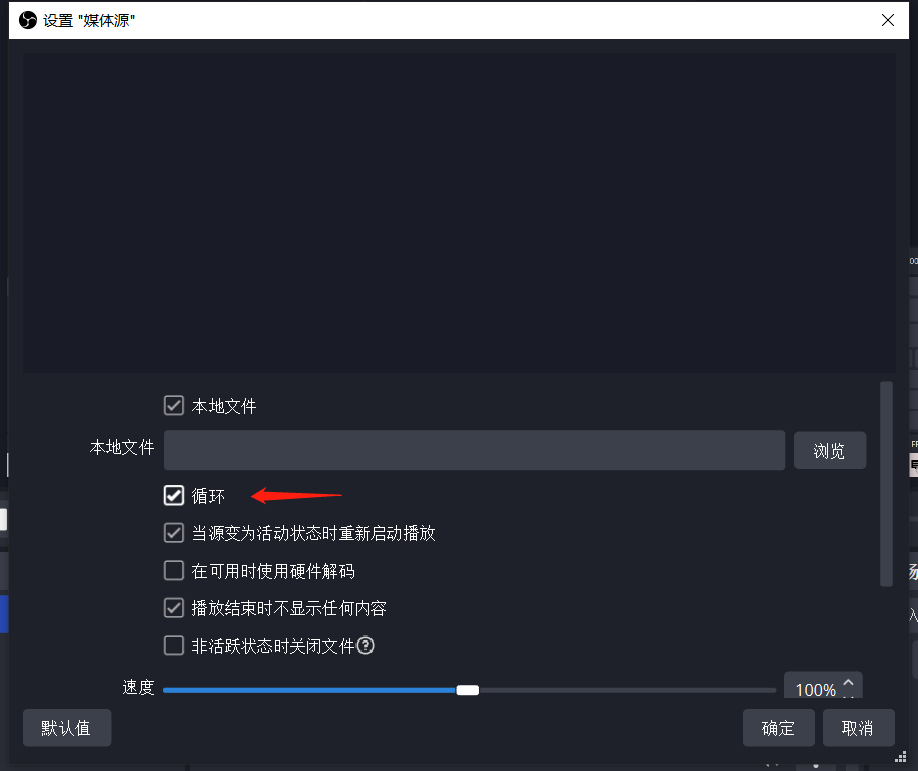Viewport: 918px width, 771px height.
Task: Confirm settings with the 确定 button
Action: click(x=778, y=728)
